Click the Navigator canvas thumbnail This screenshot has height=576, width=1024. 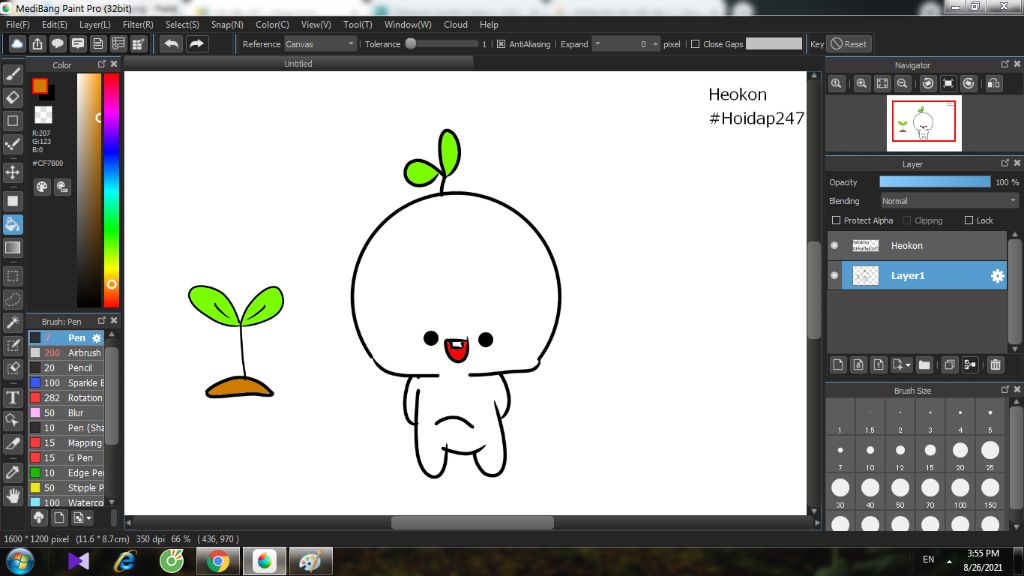coord(924,123)
